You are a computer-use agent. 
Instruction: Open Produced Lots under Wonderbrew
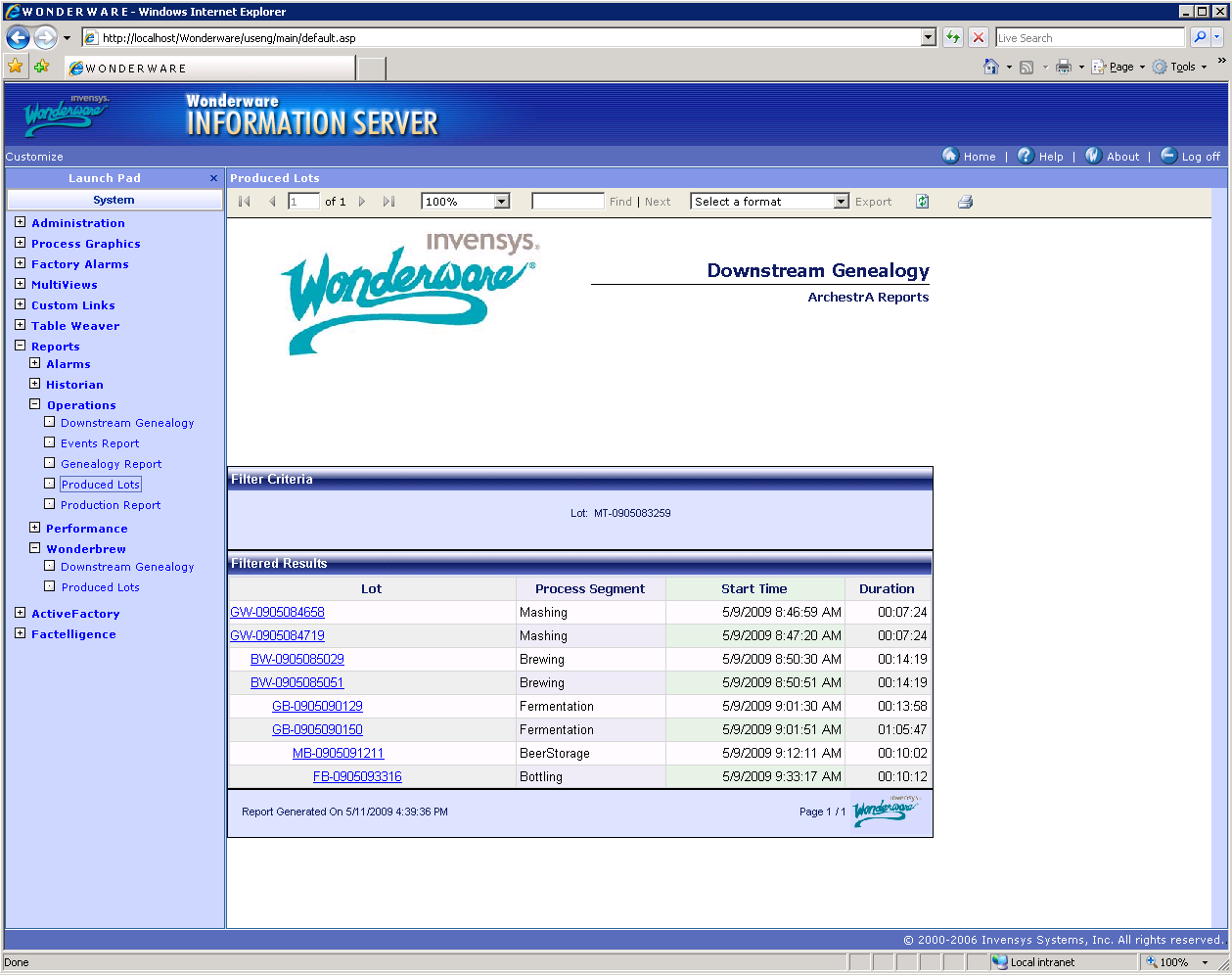(101, 587)
